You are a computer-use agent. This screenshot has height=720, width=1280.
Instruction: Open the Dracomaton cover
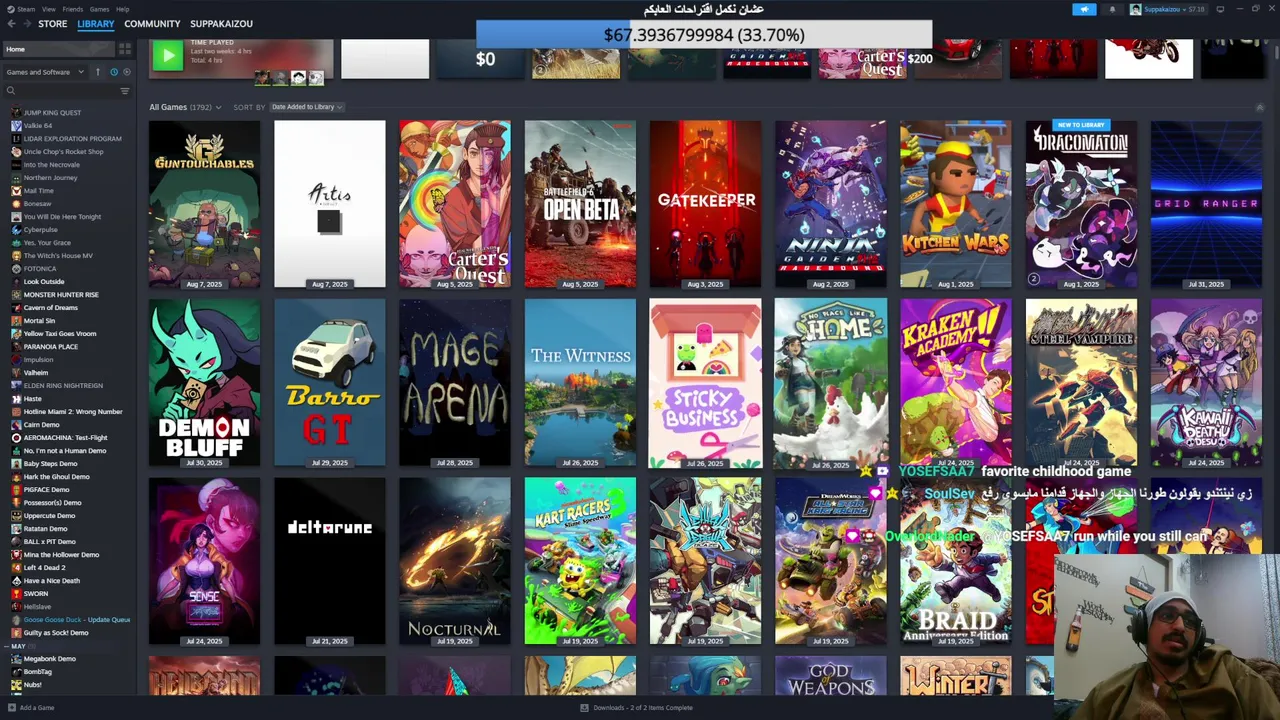[1081, 204]
